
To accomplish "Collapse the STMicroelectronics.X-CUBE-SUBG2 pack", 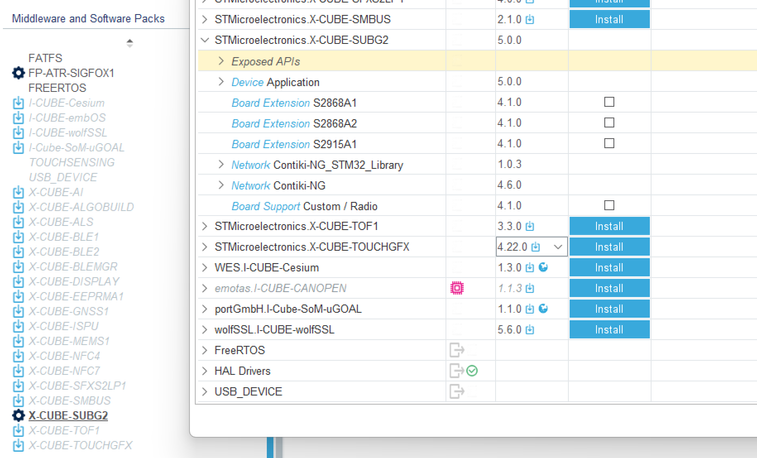I will (205, 40).
